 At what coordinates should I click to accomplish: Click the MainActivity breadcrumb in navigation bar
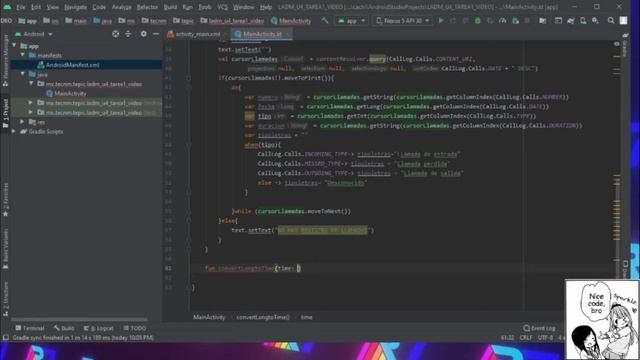[291, 20]
